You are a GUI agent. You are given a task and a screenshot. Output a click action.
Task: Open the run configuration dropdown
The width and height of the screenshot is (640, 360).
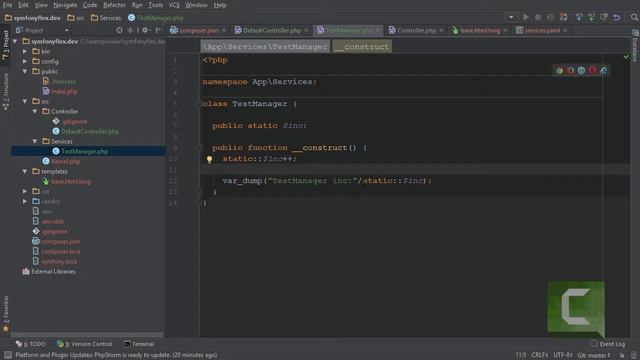(x=511, y=18)
